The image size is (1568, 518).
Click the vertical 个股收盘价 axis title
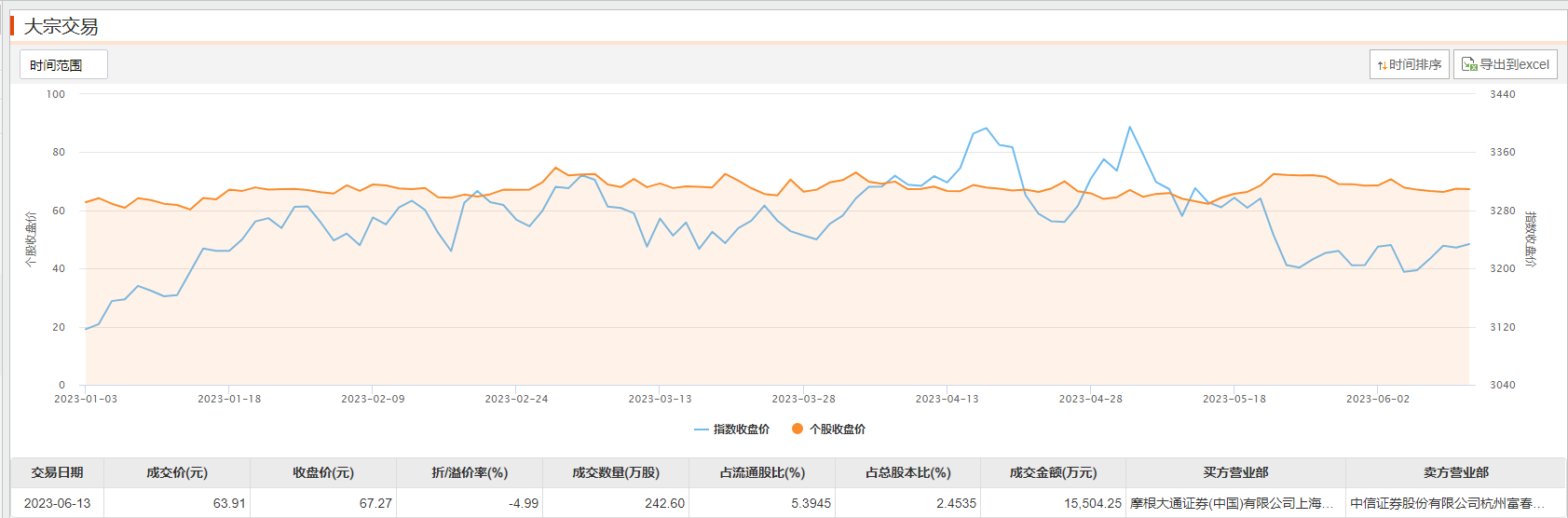31,239
